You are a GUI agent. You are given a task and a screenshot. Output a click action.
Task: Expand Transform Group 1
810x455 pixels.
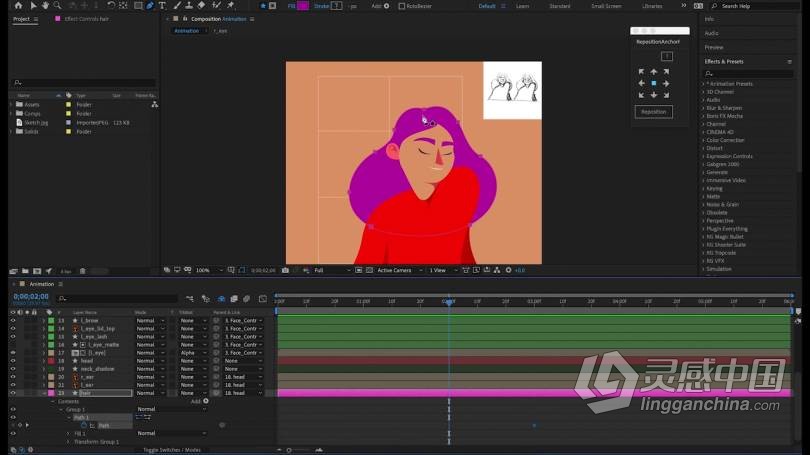(x=68, y=442)
